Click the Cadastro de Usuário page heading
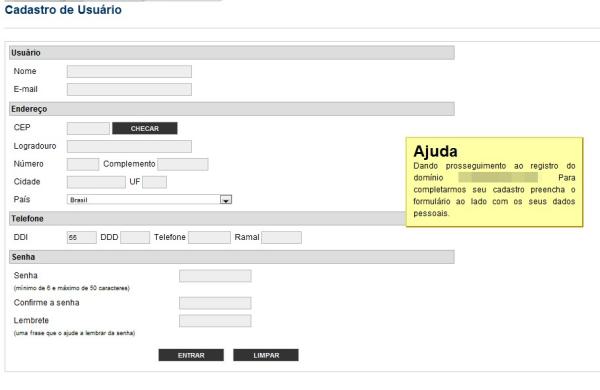 point(63,10)
